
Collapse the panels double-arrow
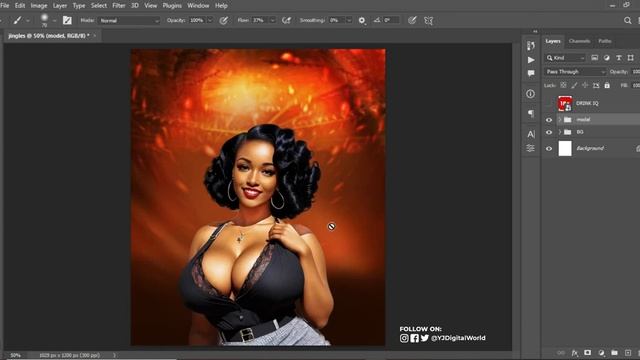click(535, 31)
